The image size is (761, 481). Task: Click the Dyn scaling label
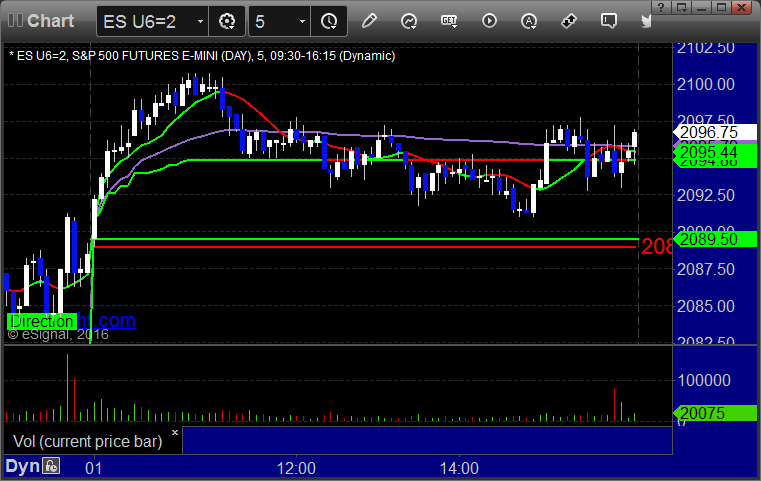click(x=22, y=466)
